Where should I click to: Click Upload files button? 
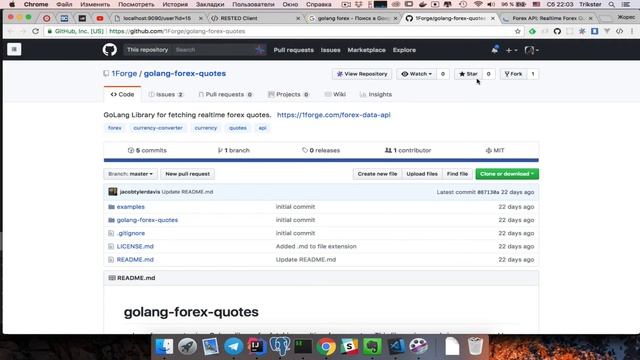(x=422, y=174)
